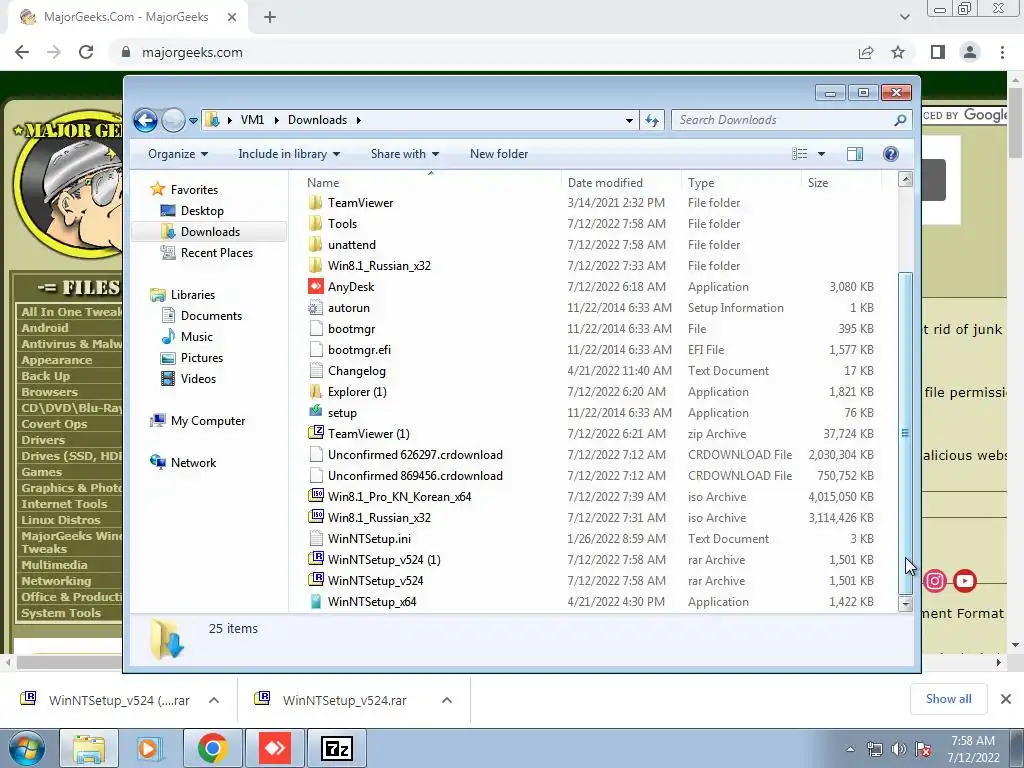
Task: Open the Include in library menu
Action: 289,154
